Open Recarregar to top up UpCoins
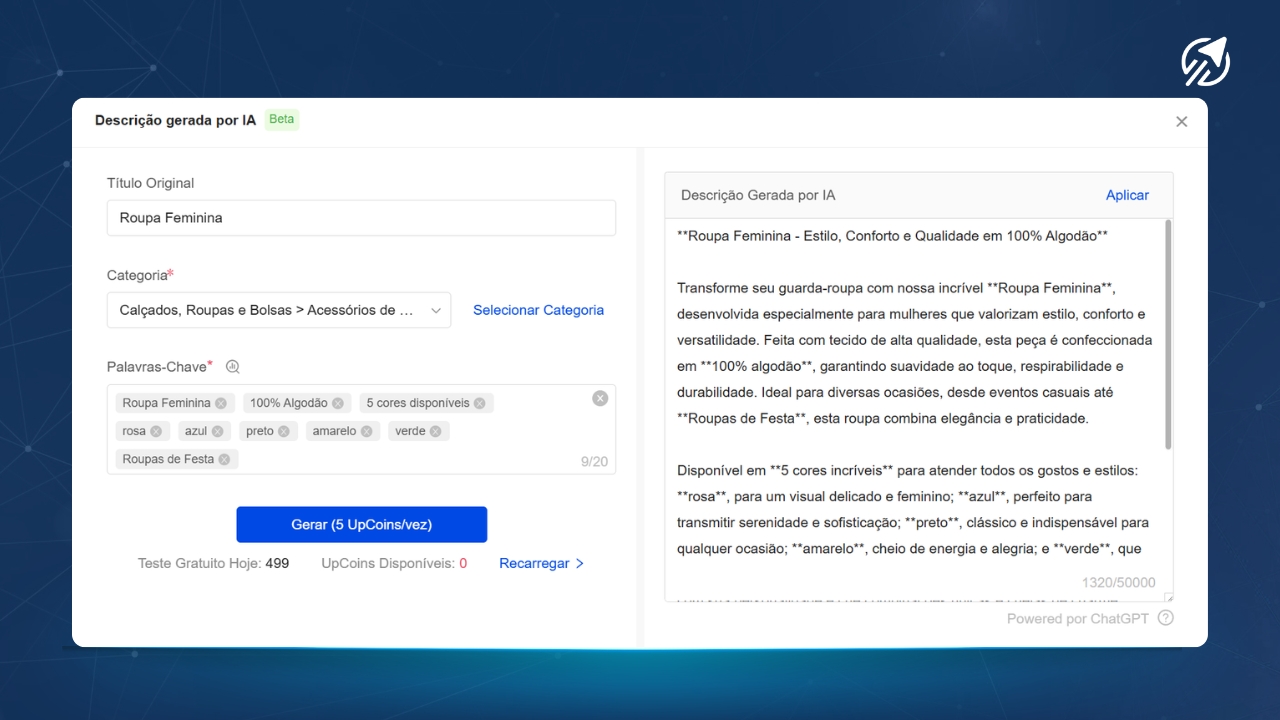1280x720 pixels. coord(541,563)
